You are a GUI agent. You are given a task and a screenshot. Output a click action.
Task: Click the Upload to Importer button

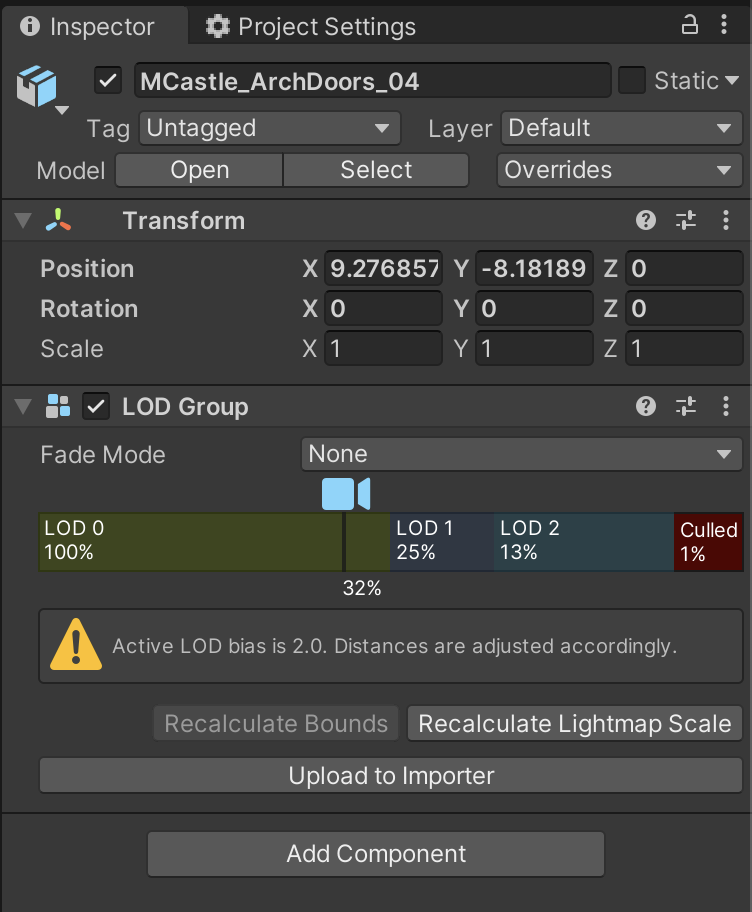point(391,775)
